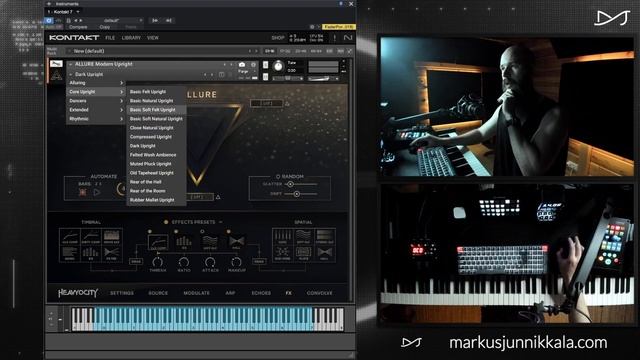The image size is (640, 360).
Task: Choose the top-right Spatial effect tile
Action: (324, 237)
